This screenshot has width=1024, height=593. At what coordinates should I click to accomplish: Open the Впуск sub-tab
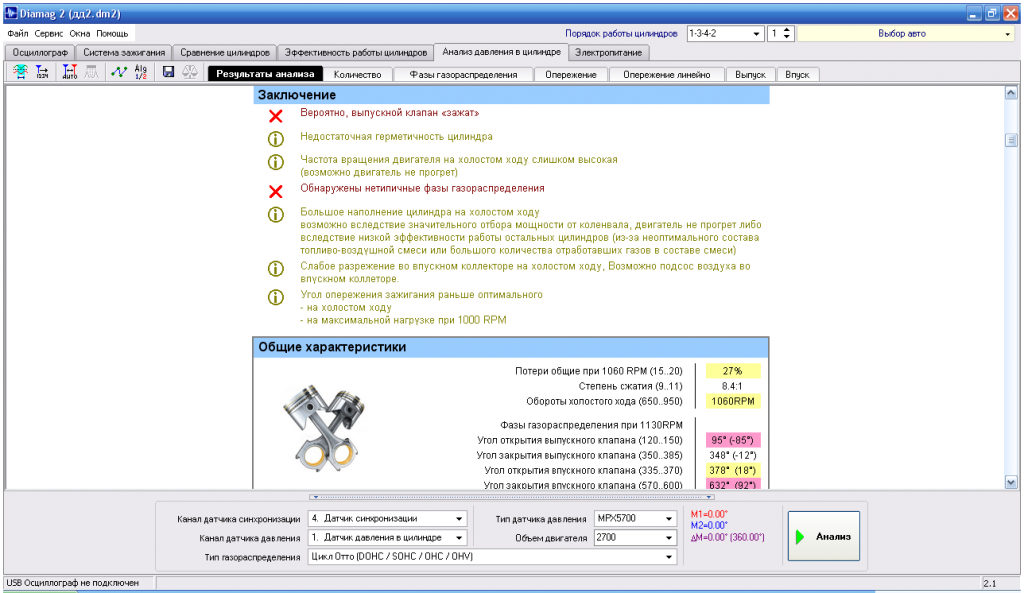[797, 74]
